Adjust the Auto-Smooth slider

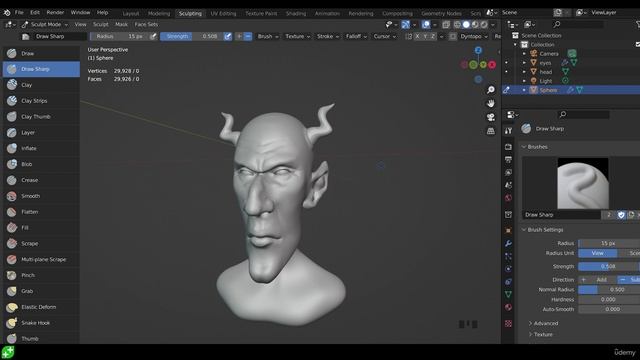click(x=609, y=309)
